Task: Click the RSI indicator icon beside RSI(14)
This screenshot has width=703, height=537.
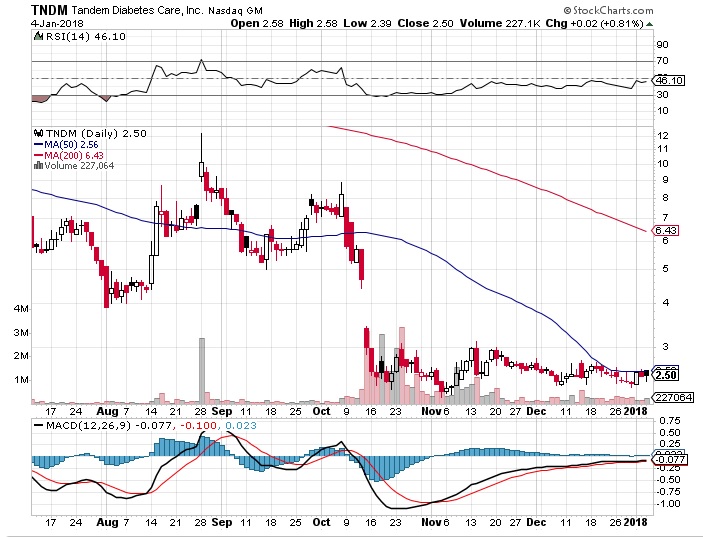Action: (39, 37)
